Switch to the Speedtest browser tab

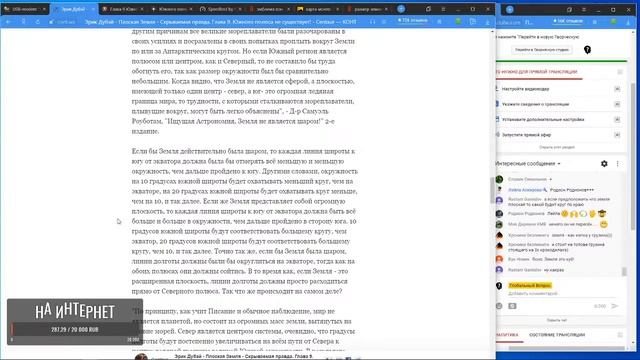click(220, 9)
